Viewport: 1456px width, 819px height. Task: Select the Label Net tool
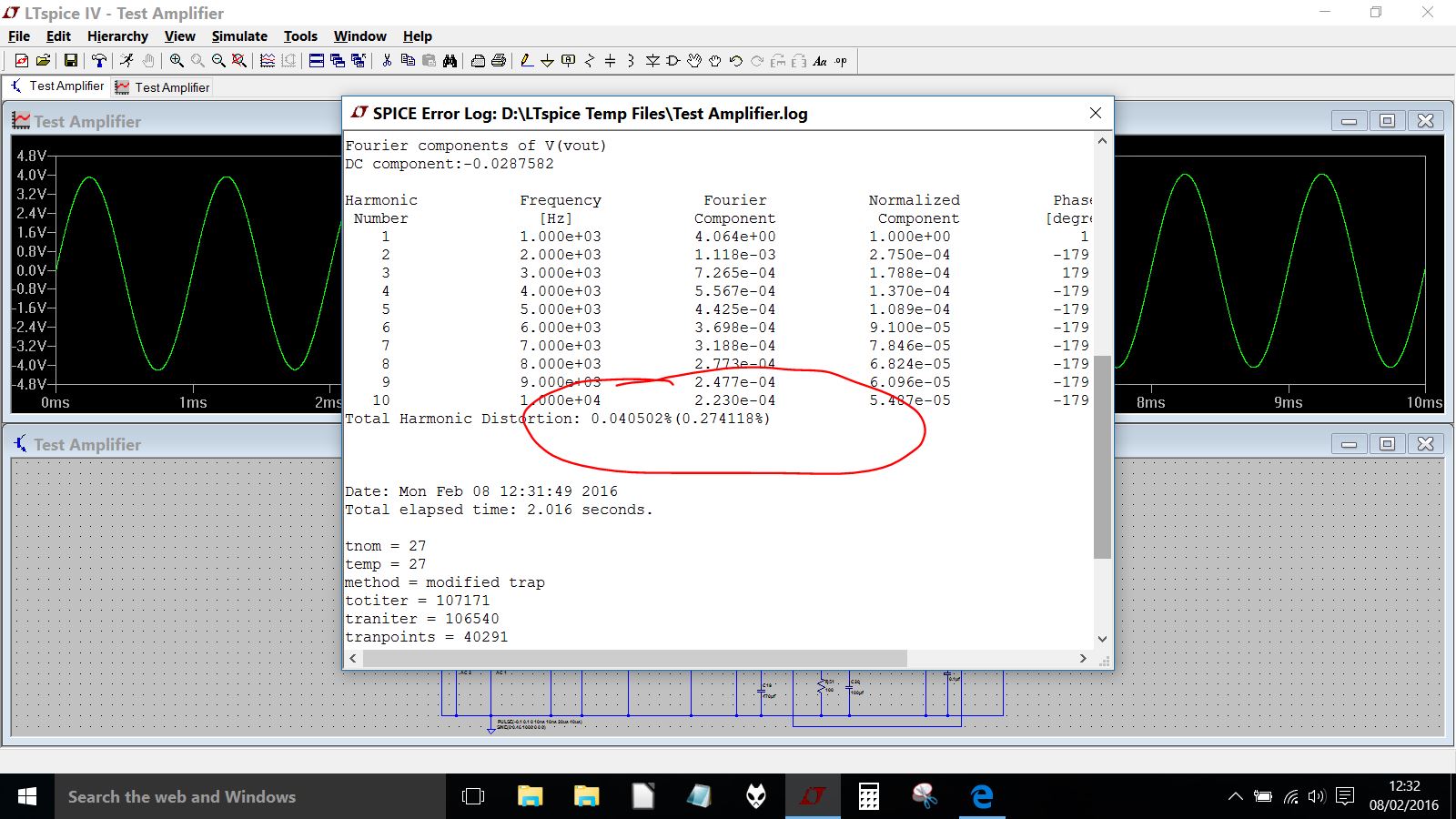tap(569, 61)
